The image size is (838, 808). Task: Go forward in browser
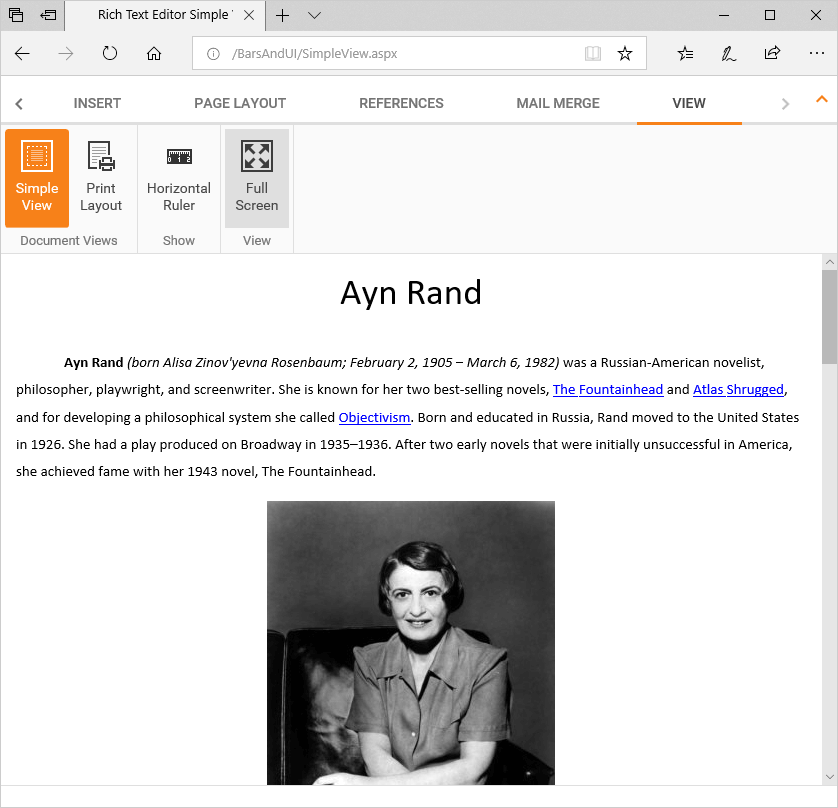[x=66, y=53]
